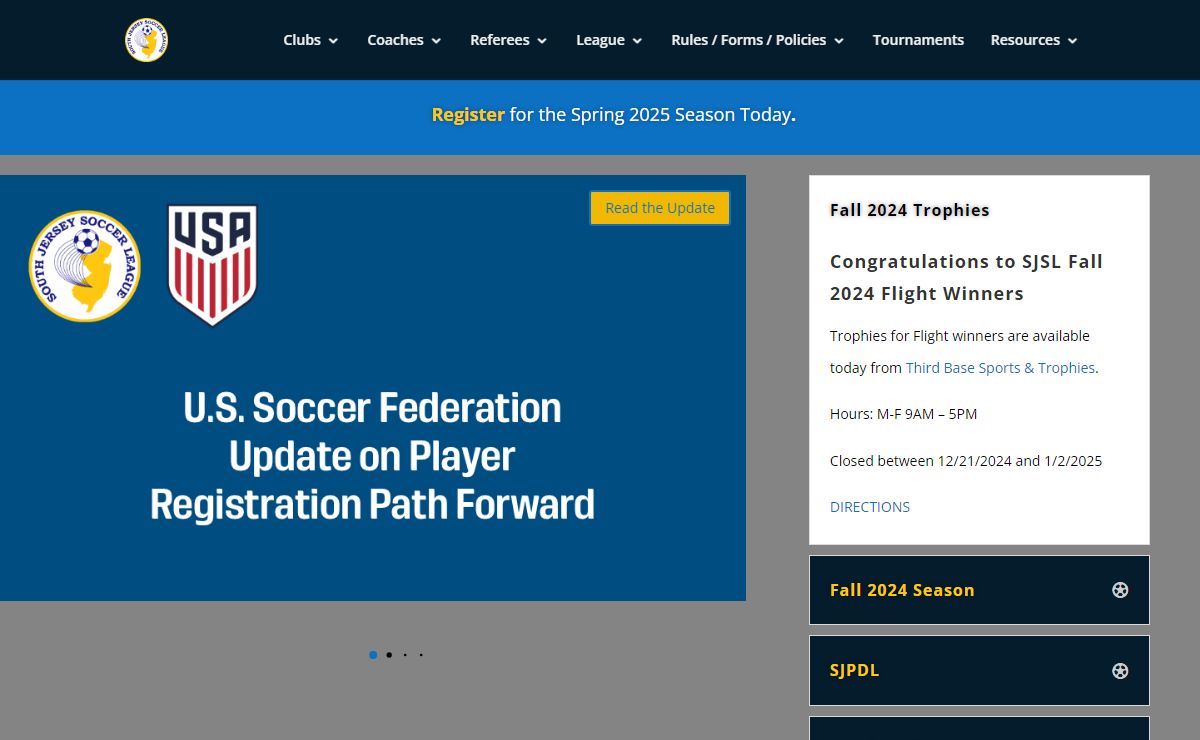The height and width of the screenshot is (740, 1200).
Task: Select the second slide pagination dot
Action: coord(389,655)
